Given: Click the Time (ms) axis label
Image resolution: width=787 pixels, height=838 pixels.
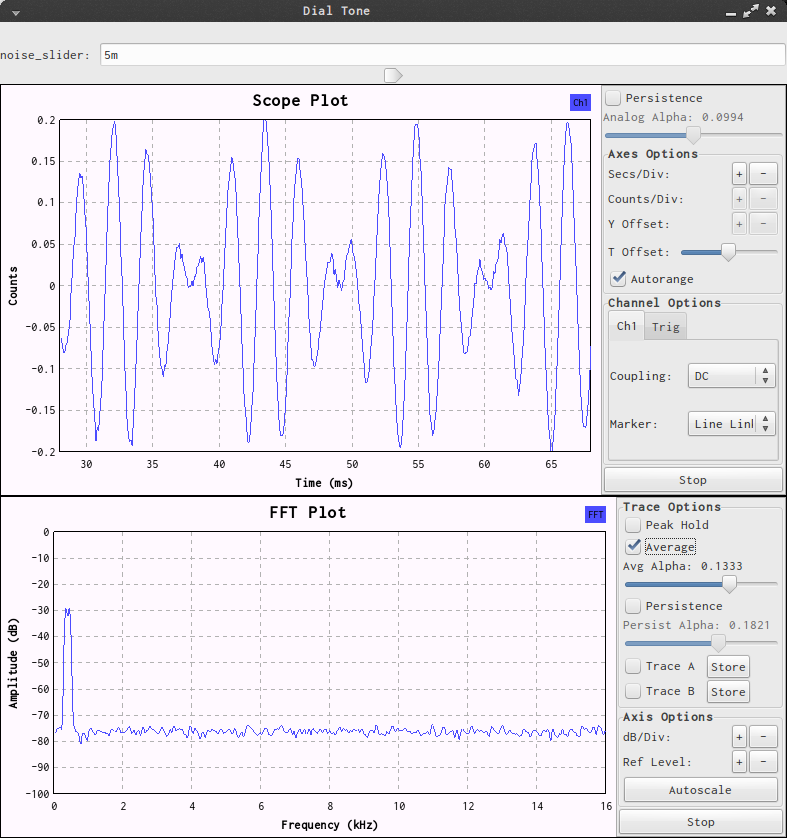Looking at the screenshot, I should point(324,483).
